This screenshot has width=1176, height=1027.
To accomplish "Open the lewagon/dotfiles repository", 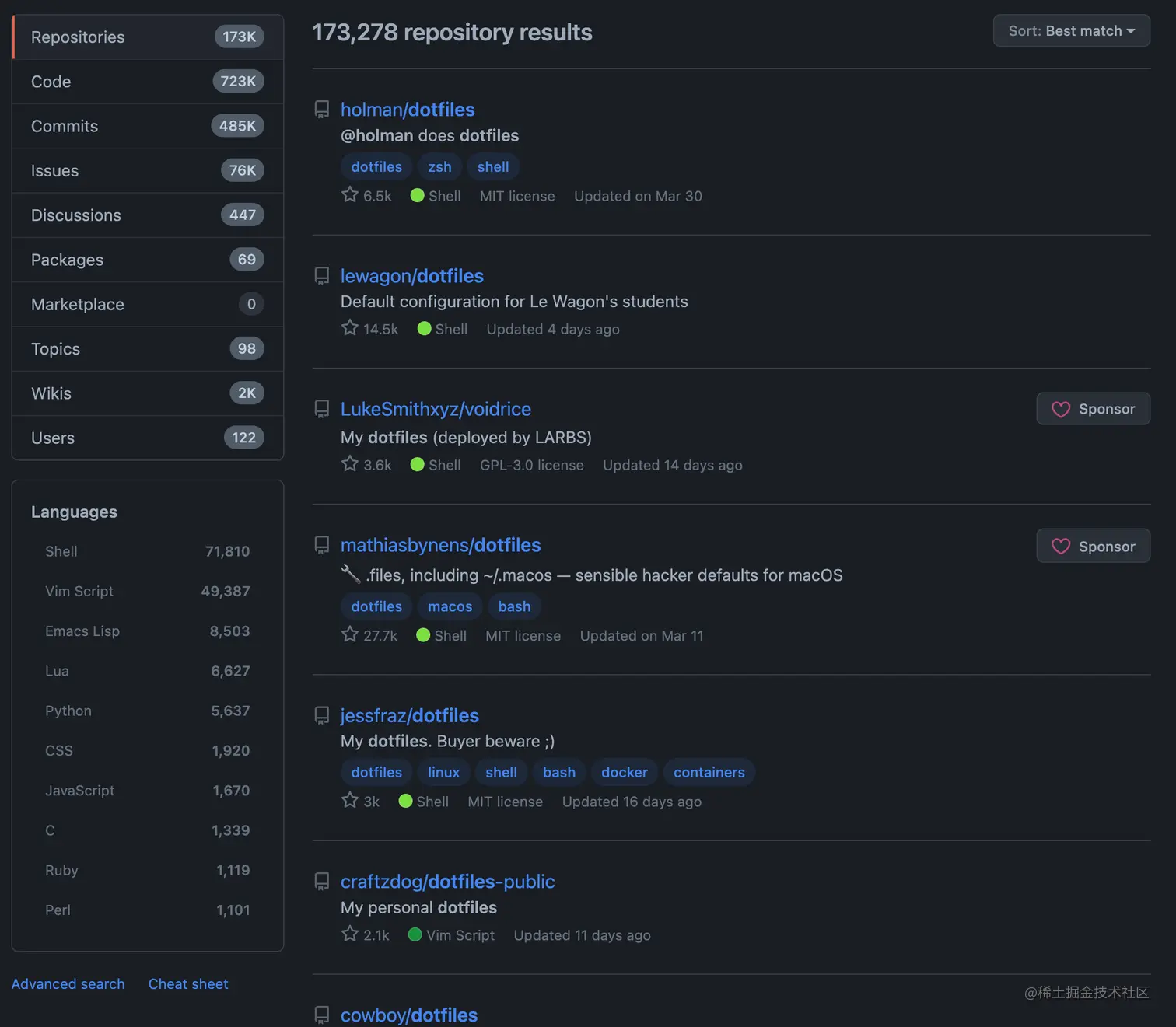I will [412, 276].
